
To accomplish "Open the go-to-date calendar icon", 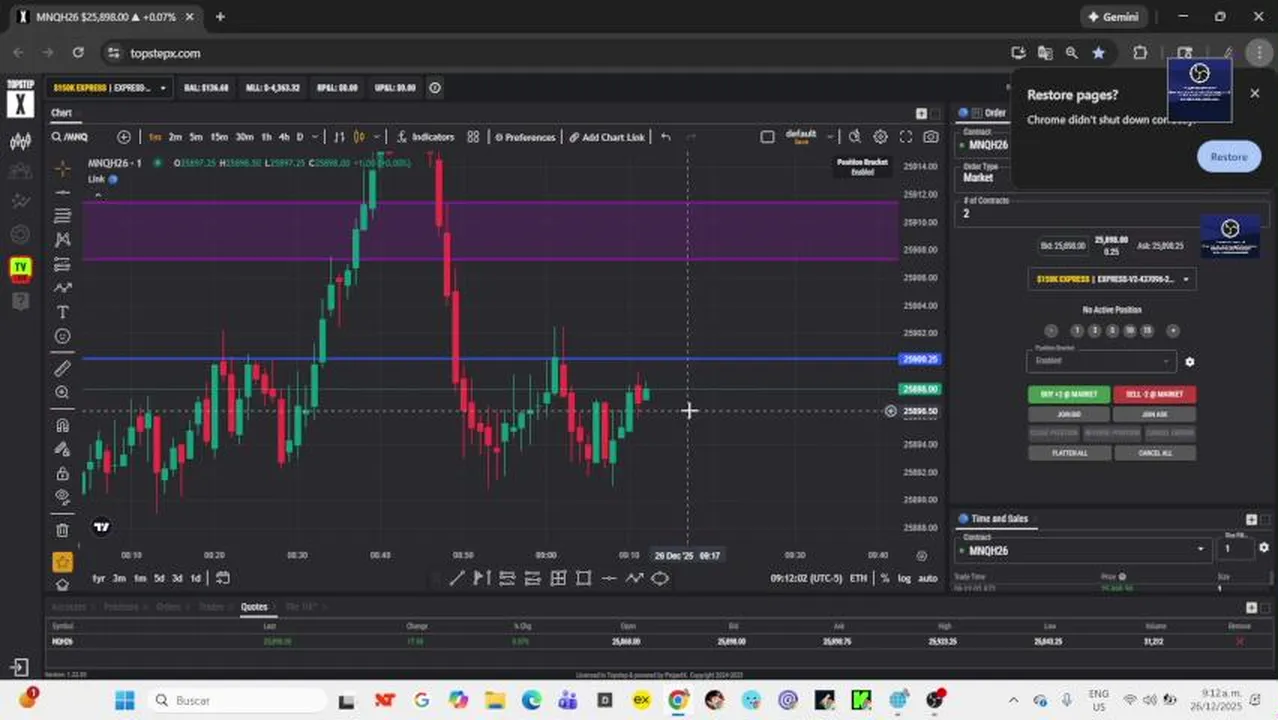I will coord(222,578).
